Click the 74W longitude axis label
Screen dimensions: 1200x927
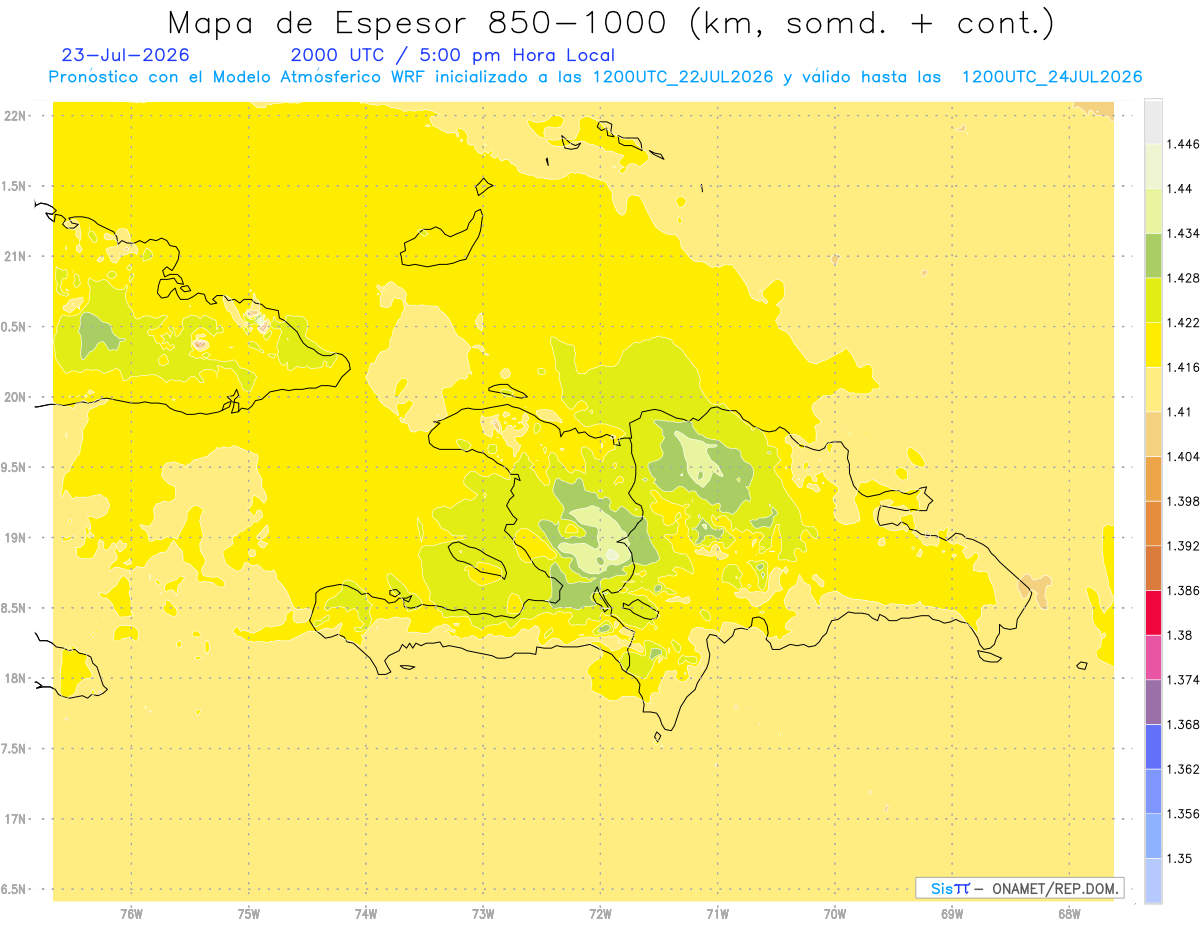click(x=366, y=914)
